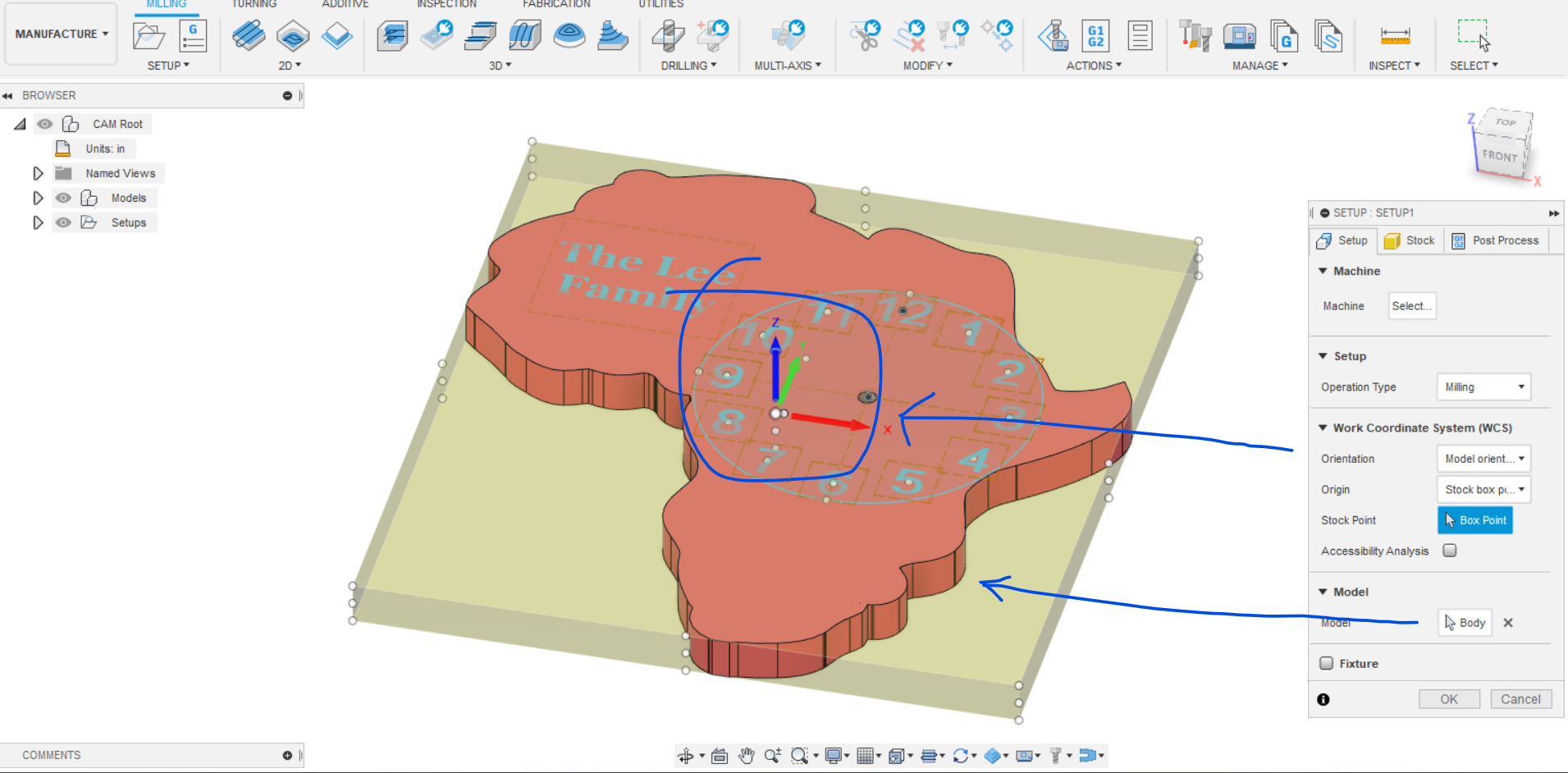
Task: Toggle visibility of CAM Root
Action: [45, 124]
